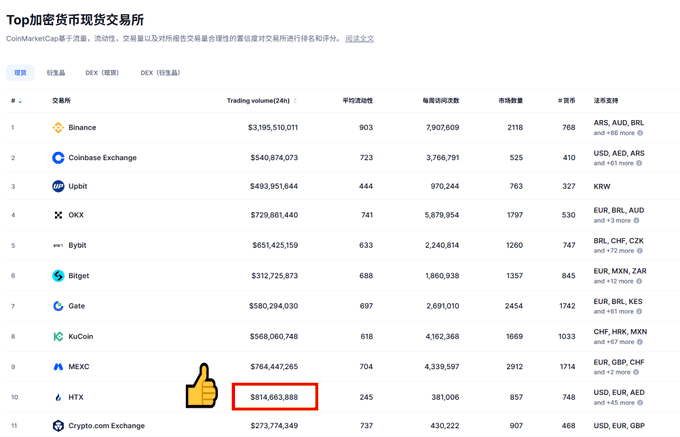Click the 市场数量 column header
This screenshot has width=680, height=437.
tap(510, 101)
